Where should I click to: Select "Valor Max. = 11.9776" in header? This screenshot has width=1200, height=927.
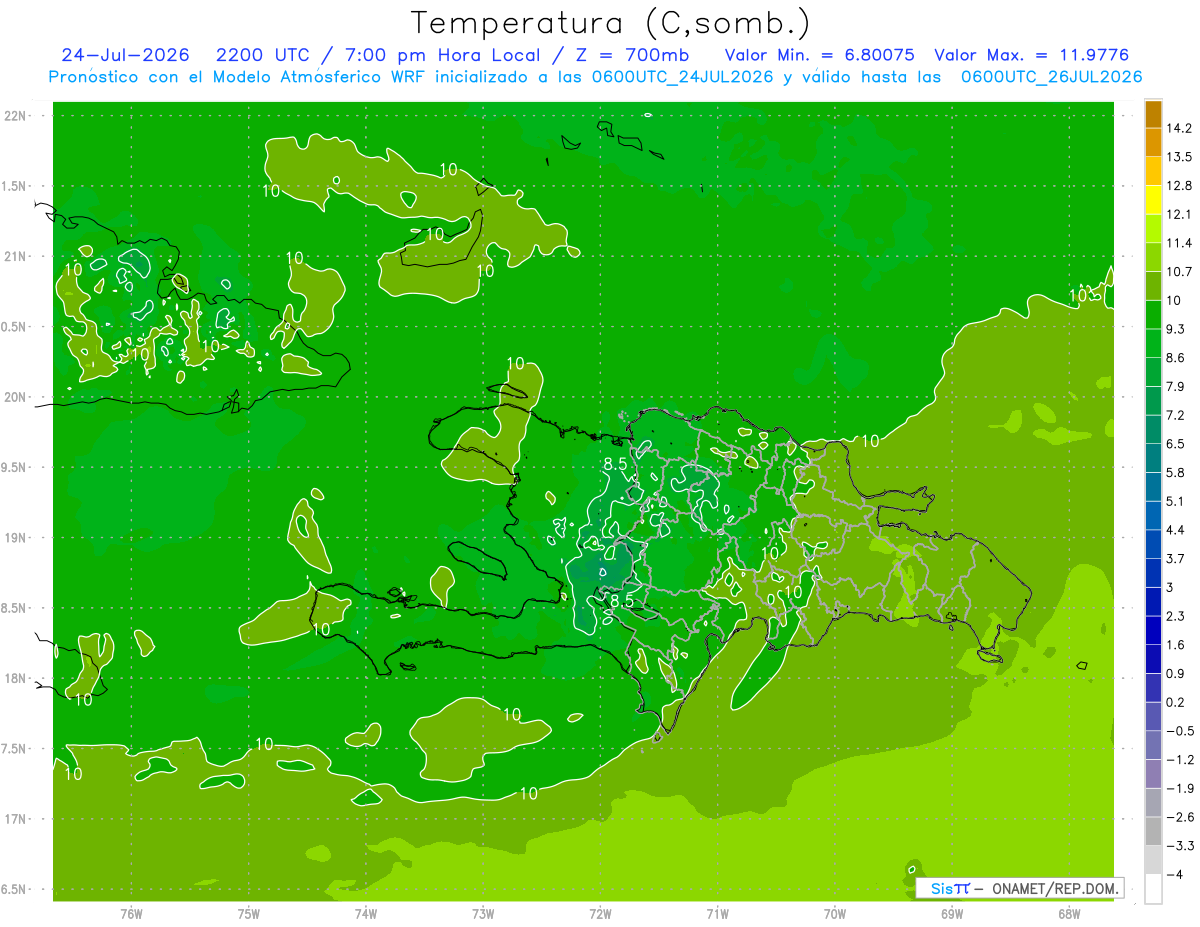coord(1031,55)
